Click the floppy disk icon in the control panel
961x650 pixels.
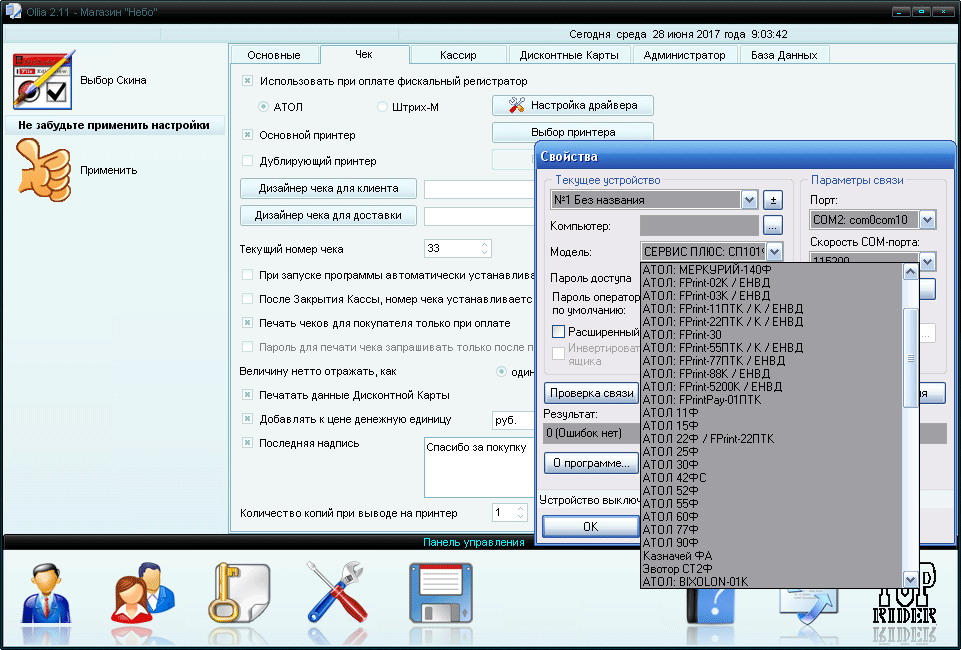point(441,593)
